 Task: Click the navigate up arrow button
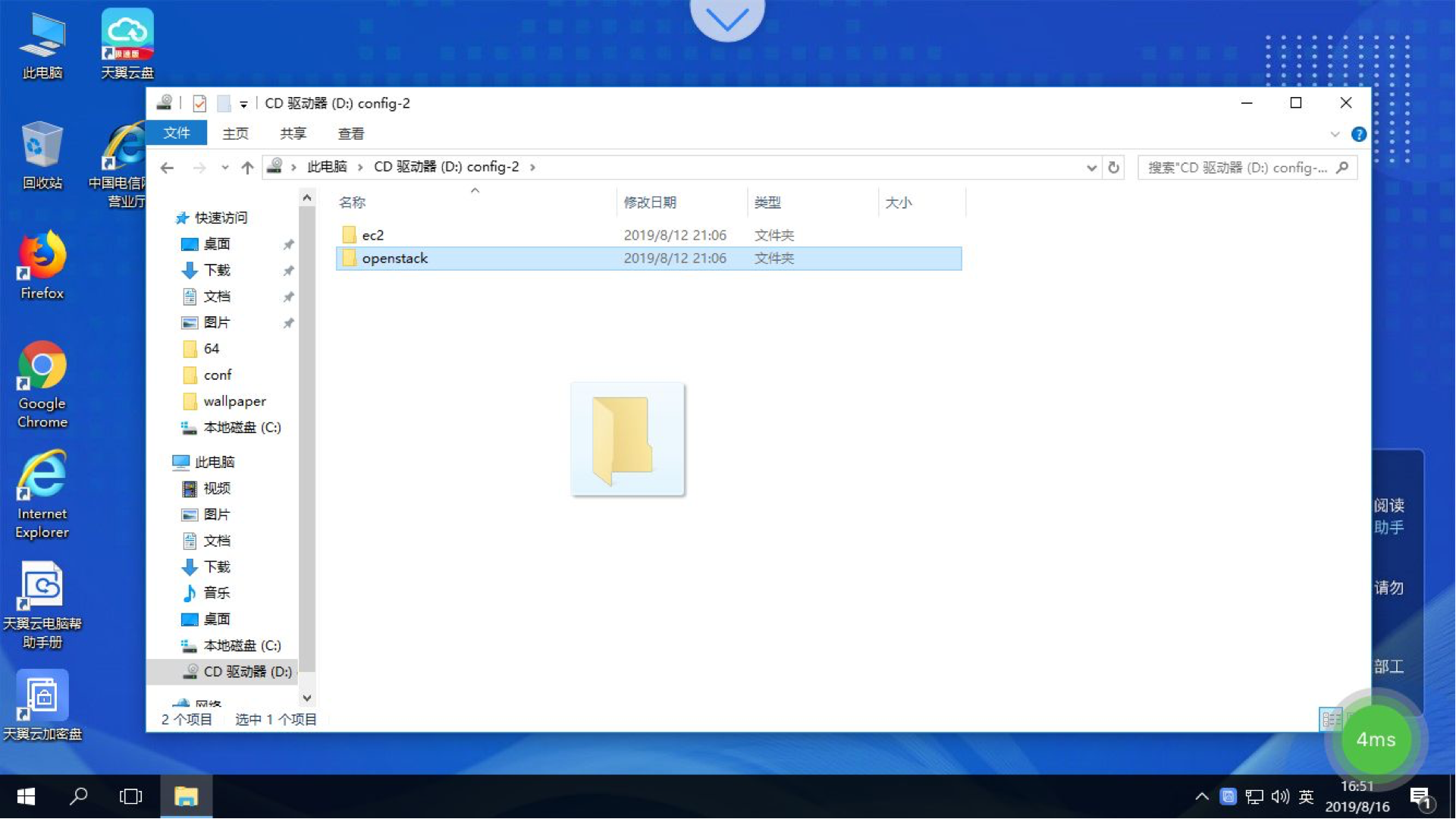[x=249, y=167]
